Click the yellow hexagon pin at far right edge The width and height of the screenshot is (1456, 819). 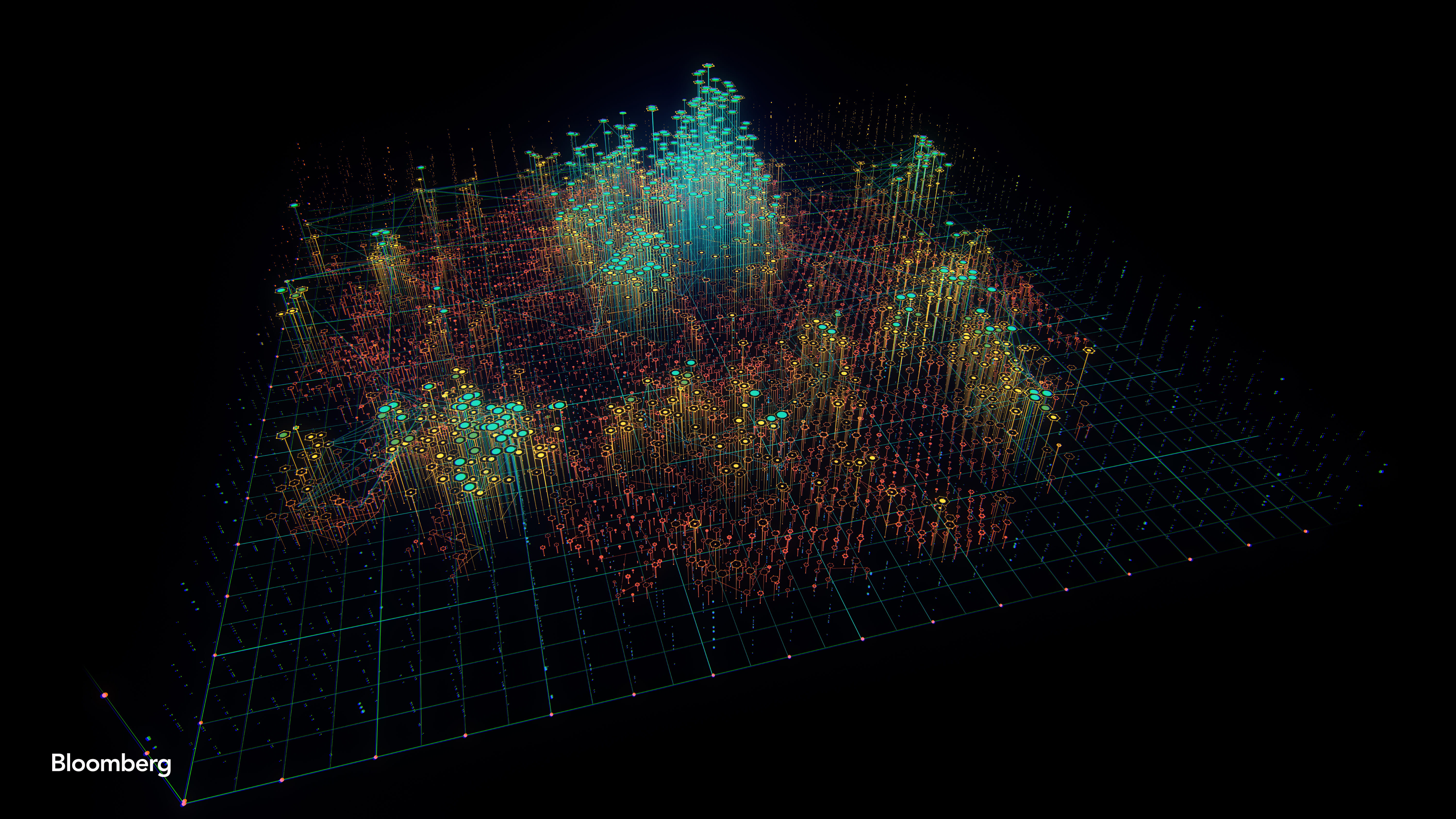[1089, 350]
